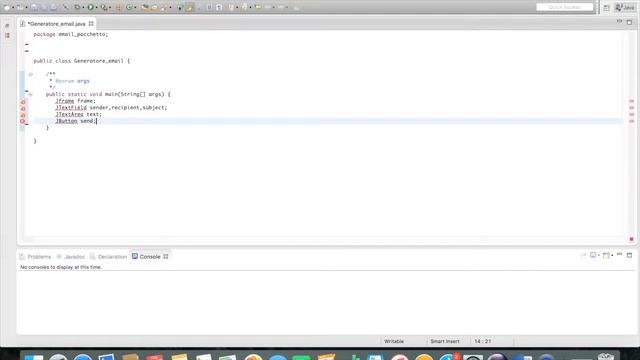Click the Open Task toolbar icon
The width and height of the screenshot is (640, 360).
tap(154, 7)
